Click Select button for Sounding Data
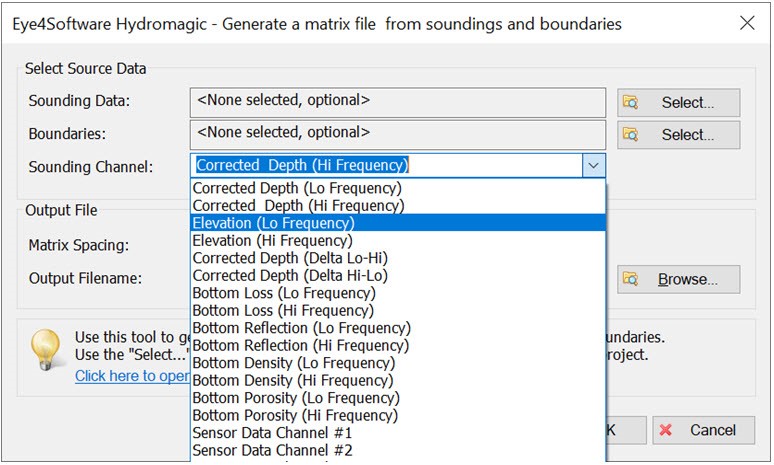Viewport: 774px width, 465px height. [678, 103]
